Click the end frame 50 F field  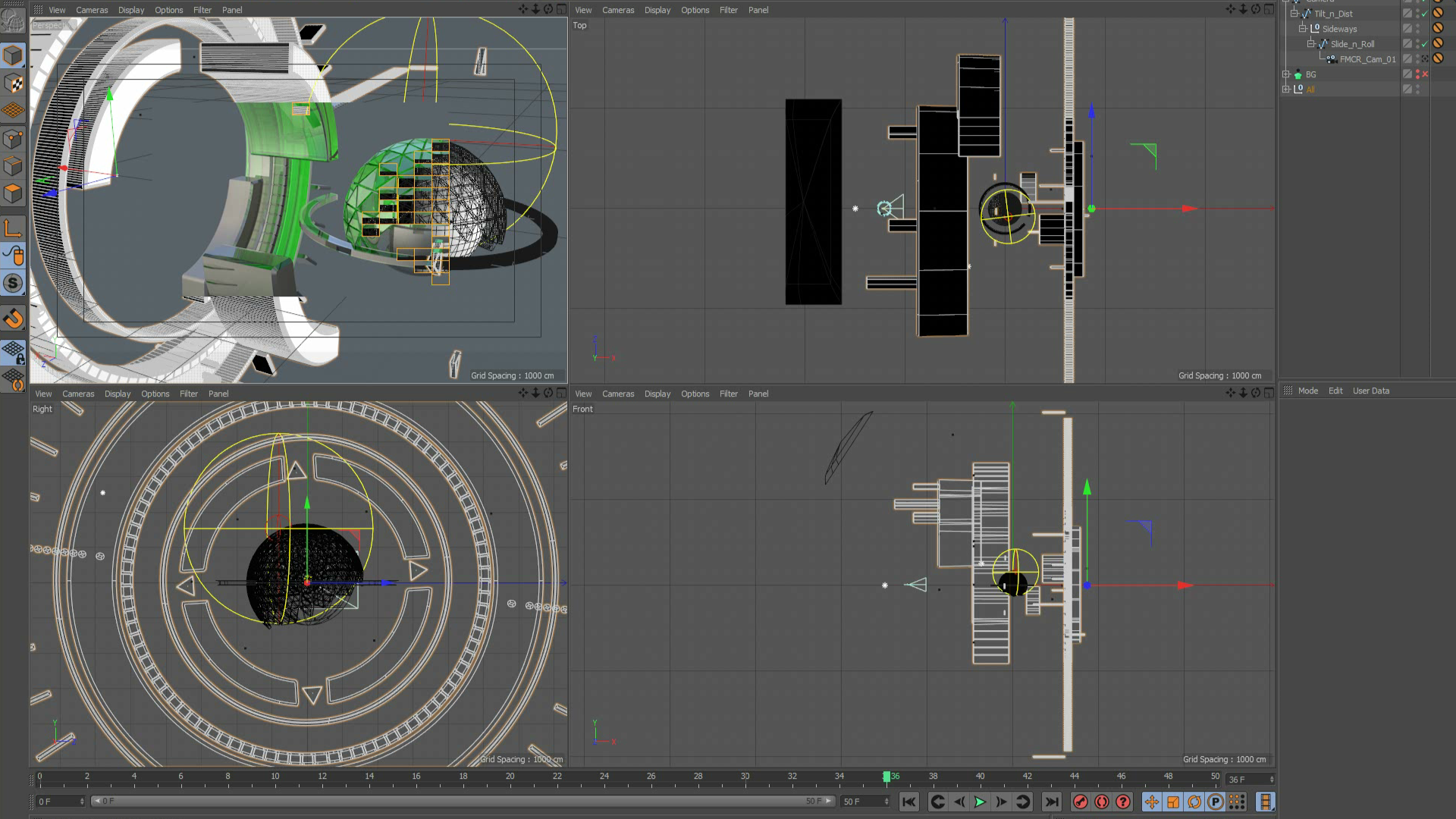tap(859, 802)
